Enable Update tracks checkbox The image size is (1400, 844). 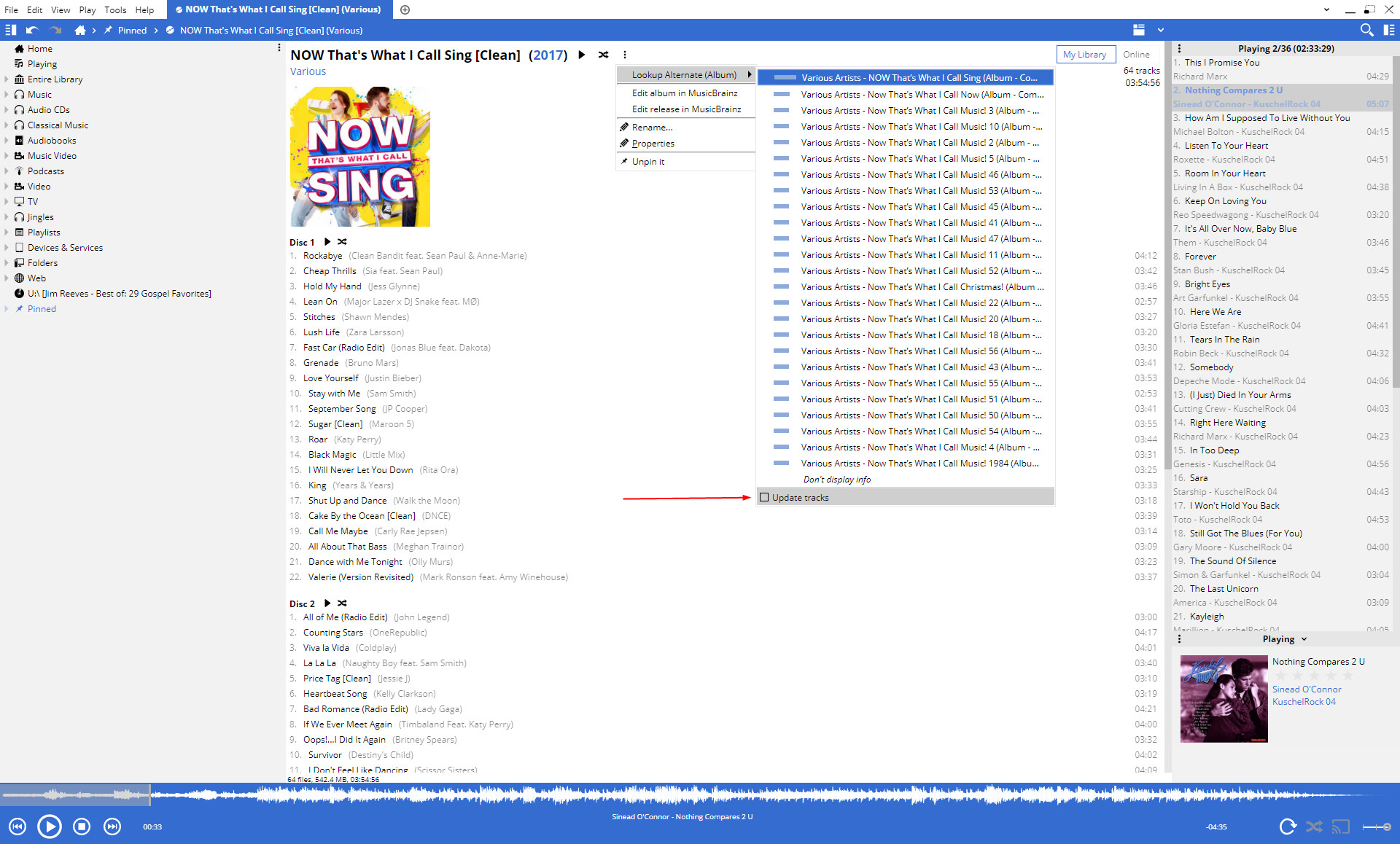pos(764,498)
